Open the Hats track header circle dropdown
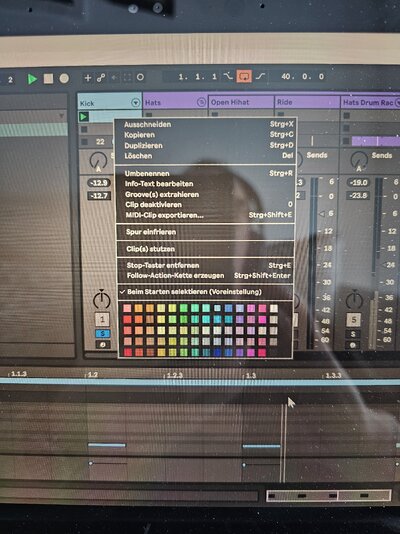Screen dimensions: 400x534 [x=202, y=102]
